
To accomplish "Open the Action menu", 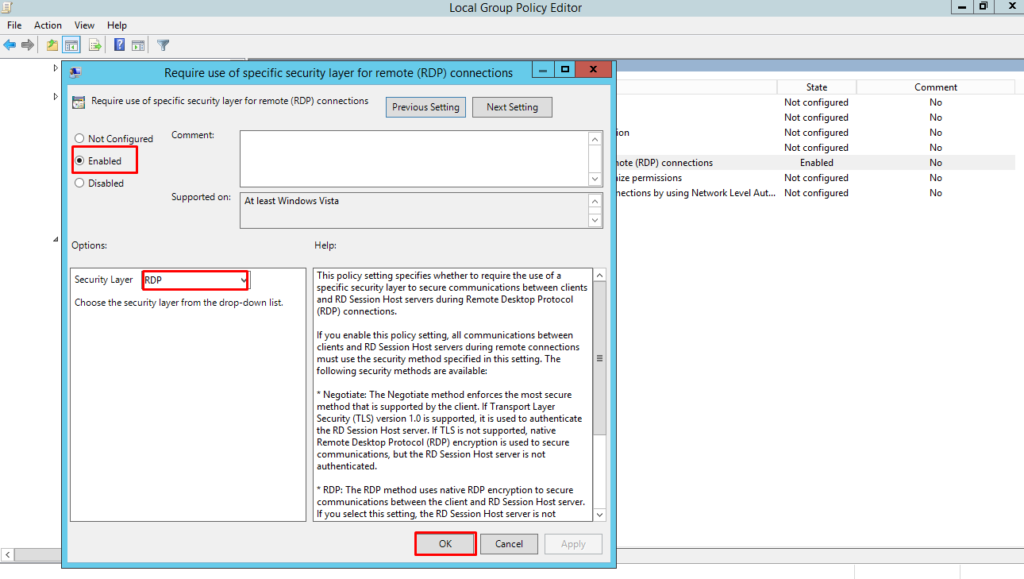I will point(47,25).
